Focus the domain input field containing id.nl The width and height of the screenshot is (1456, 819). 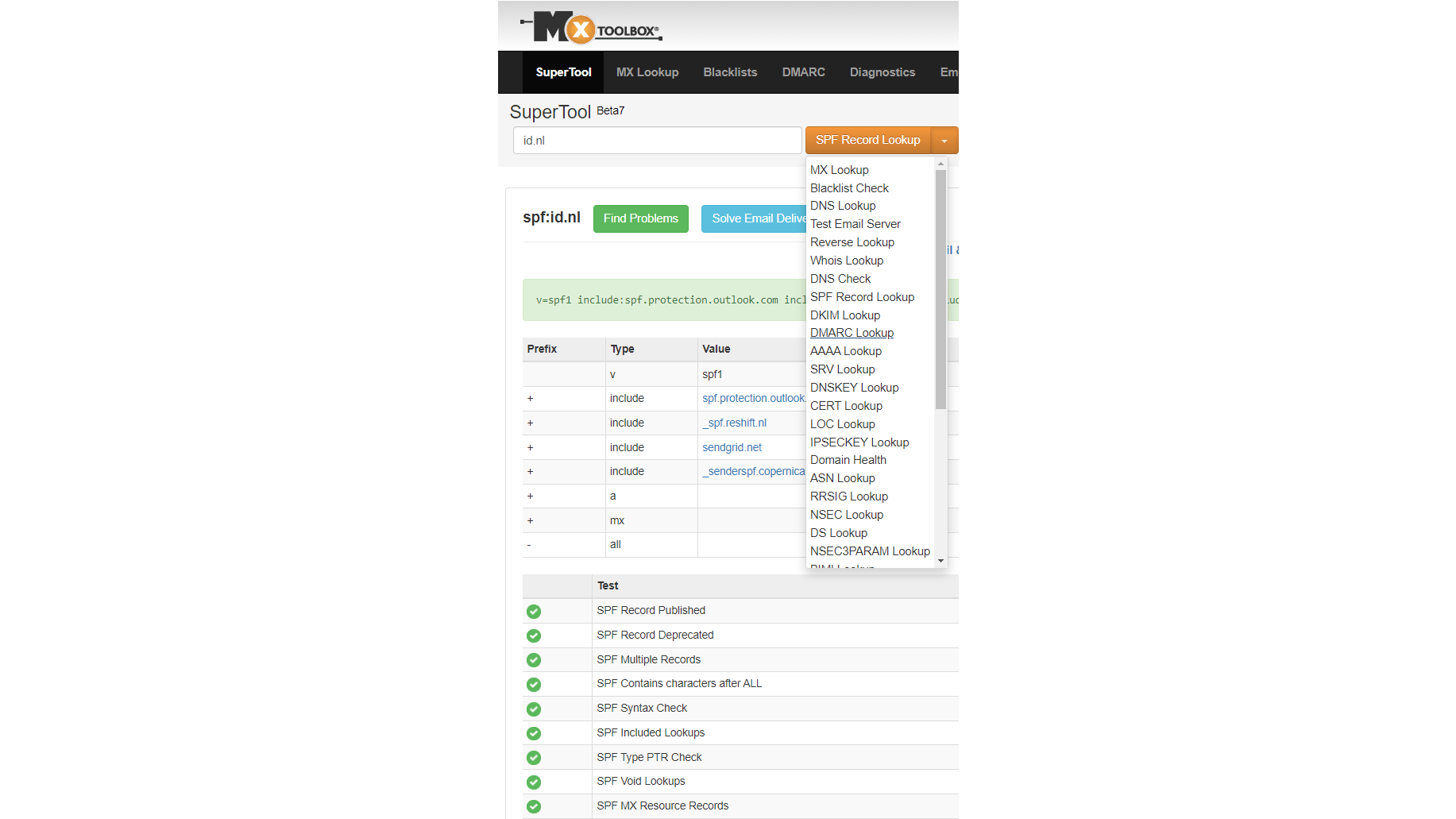tap(657, 141)
